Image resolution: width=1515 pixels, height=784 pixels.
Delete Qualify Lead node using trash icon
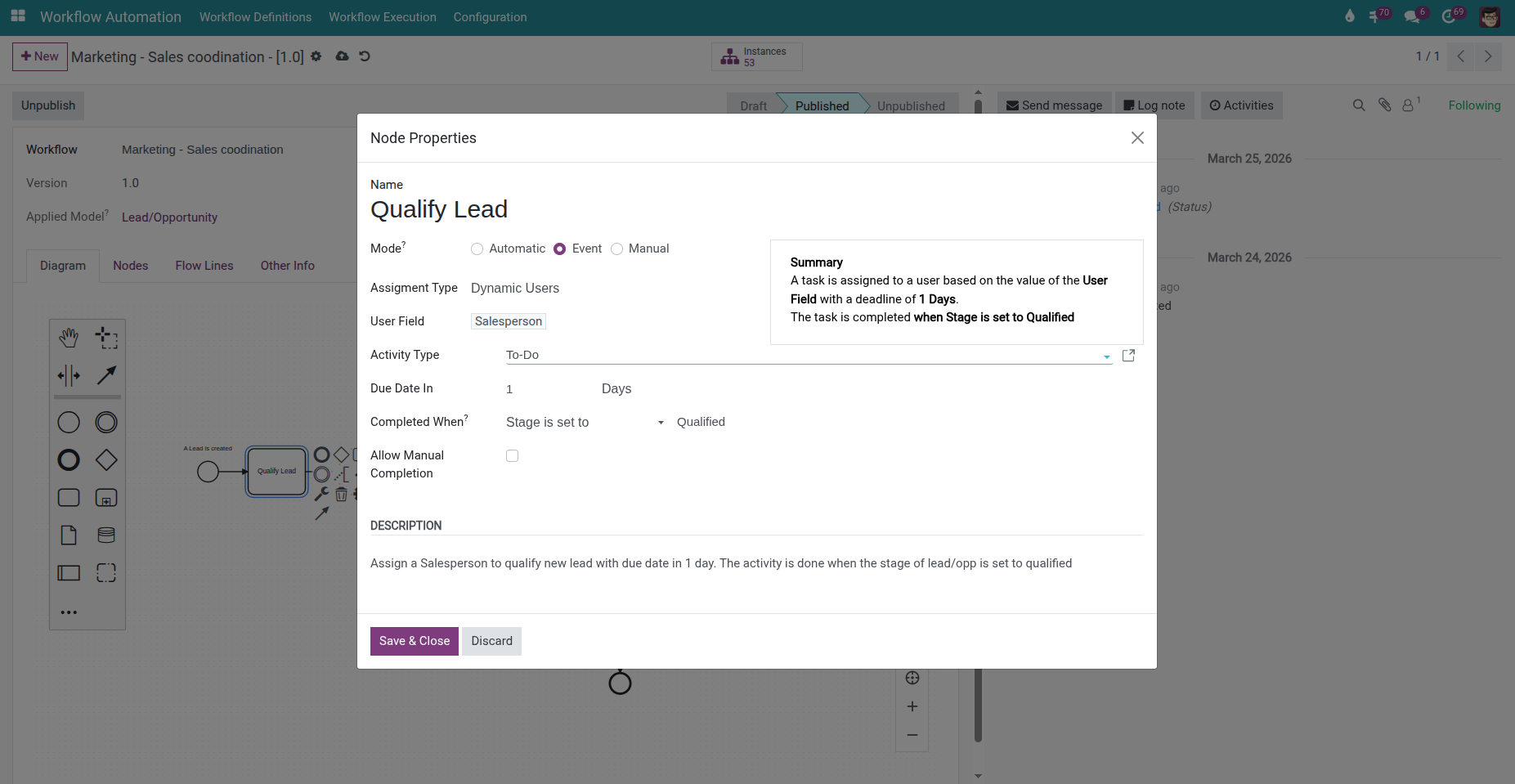tap(341, 494)
